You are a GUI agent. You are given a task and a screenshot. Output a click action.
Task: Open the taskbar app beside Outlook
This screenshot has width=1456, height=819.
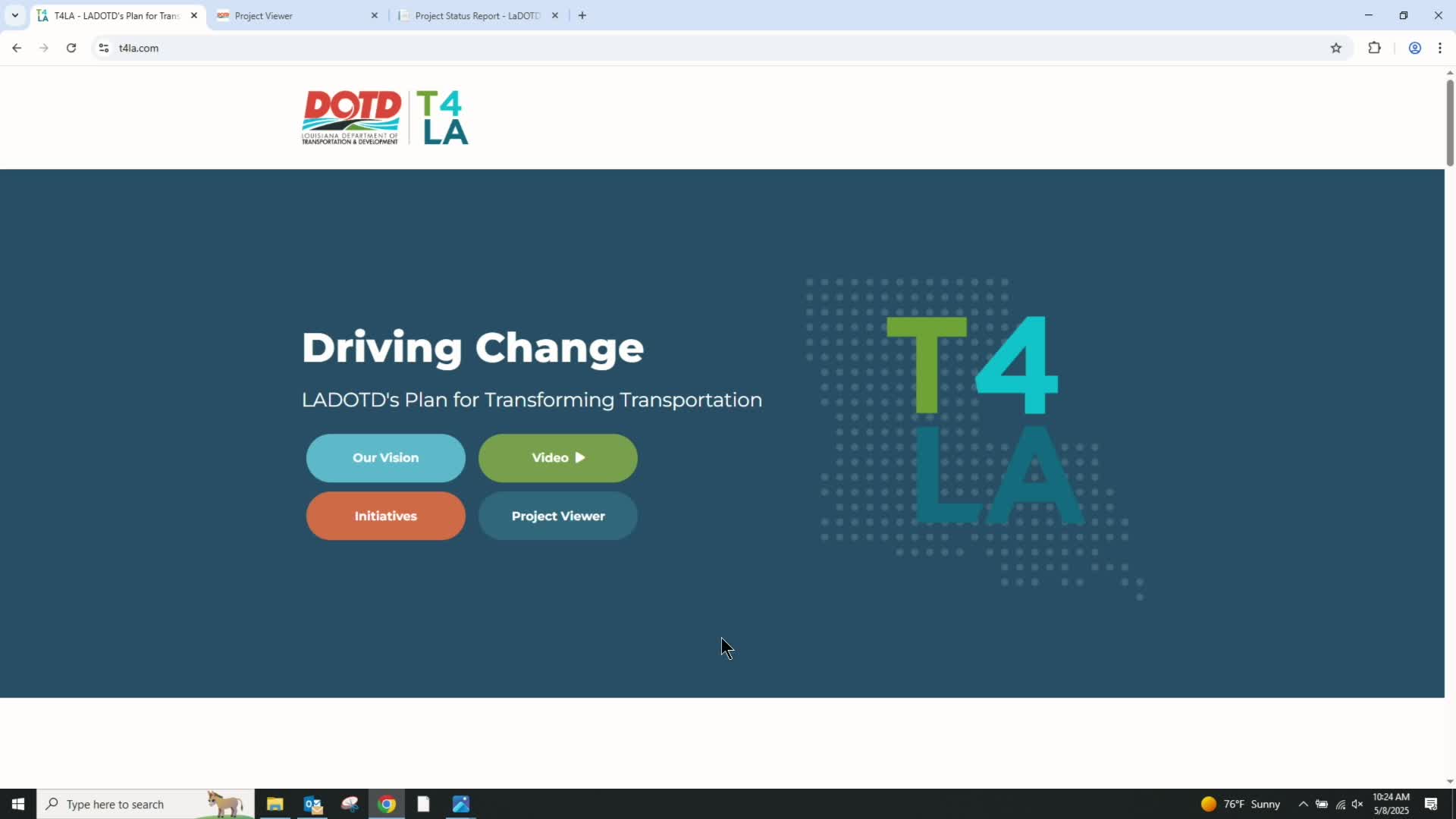tap(350, 804)
